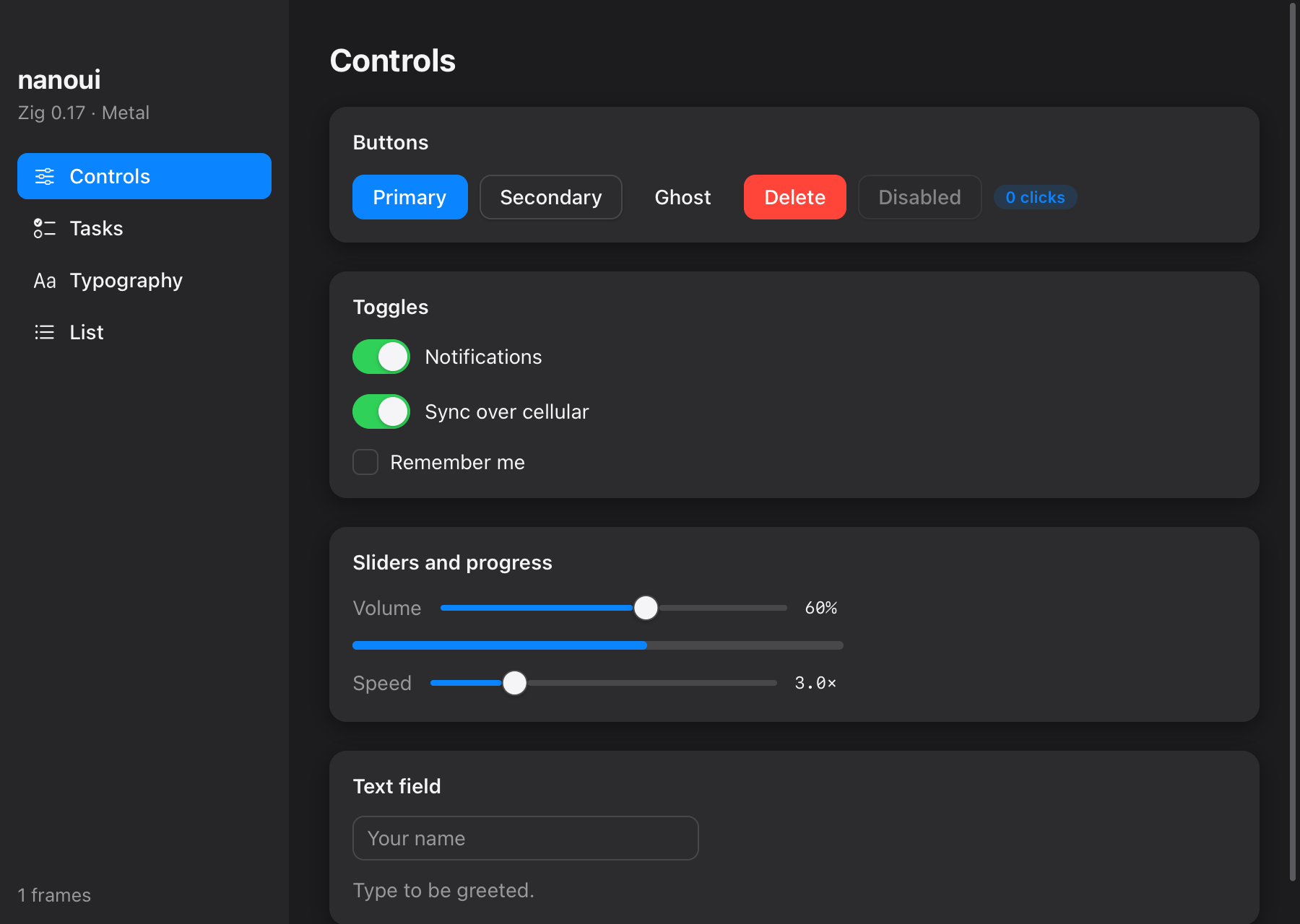
Task: Click the blue progress bar below Volume
Action: point(598,645)
